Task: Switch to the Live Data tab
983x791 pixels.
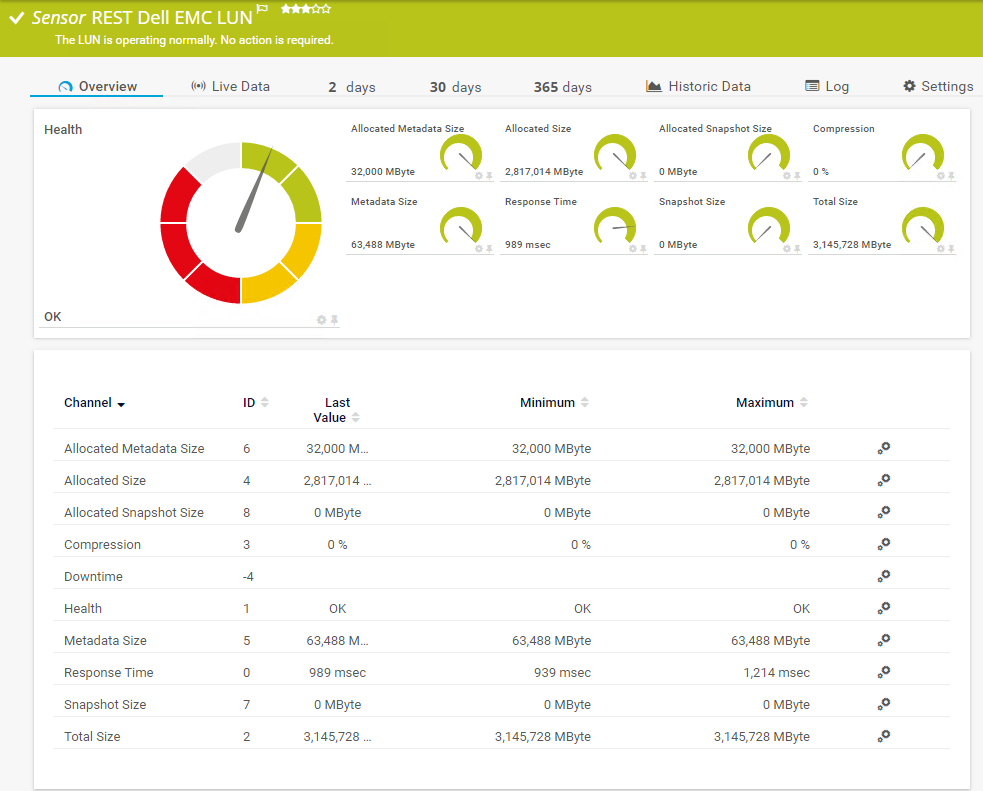Action: [230, 87]
